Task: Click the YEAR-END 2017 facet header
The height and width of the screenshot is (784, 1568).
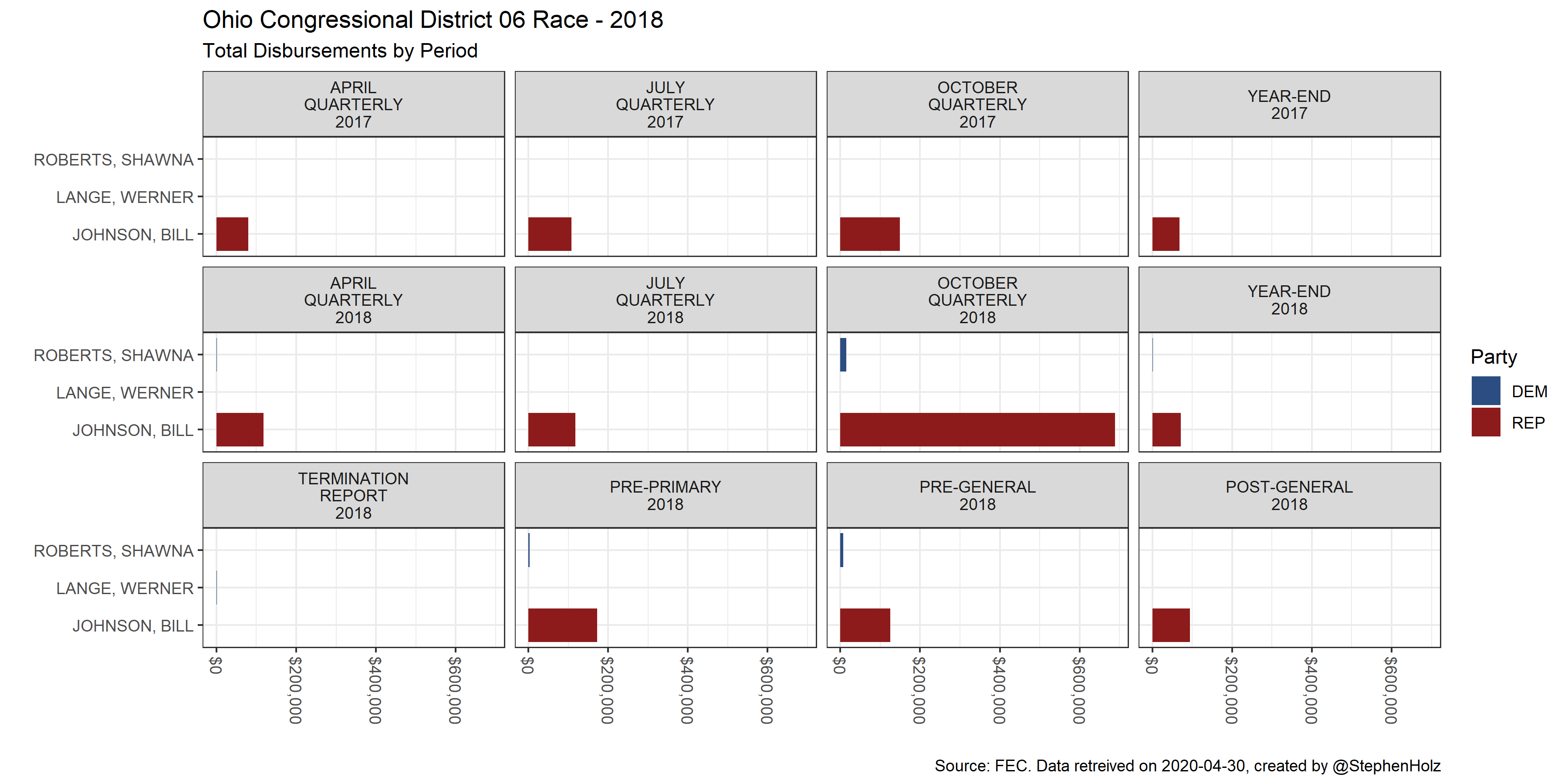Action: point(1289,105)
